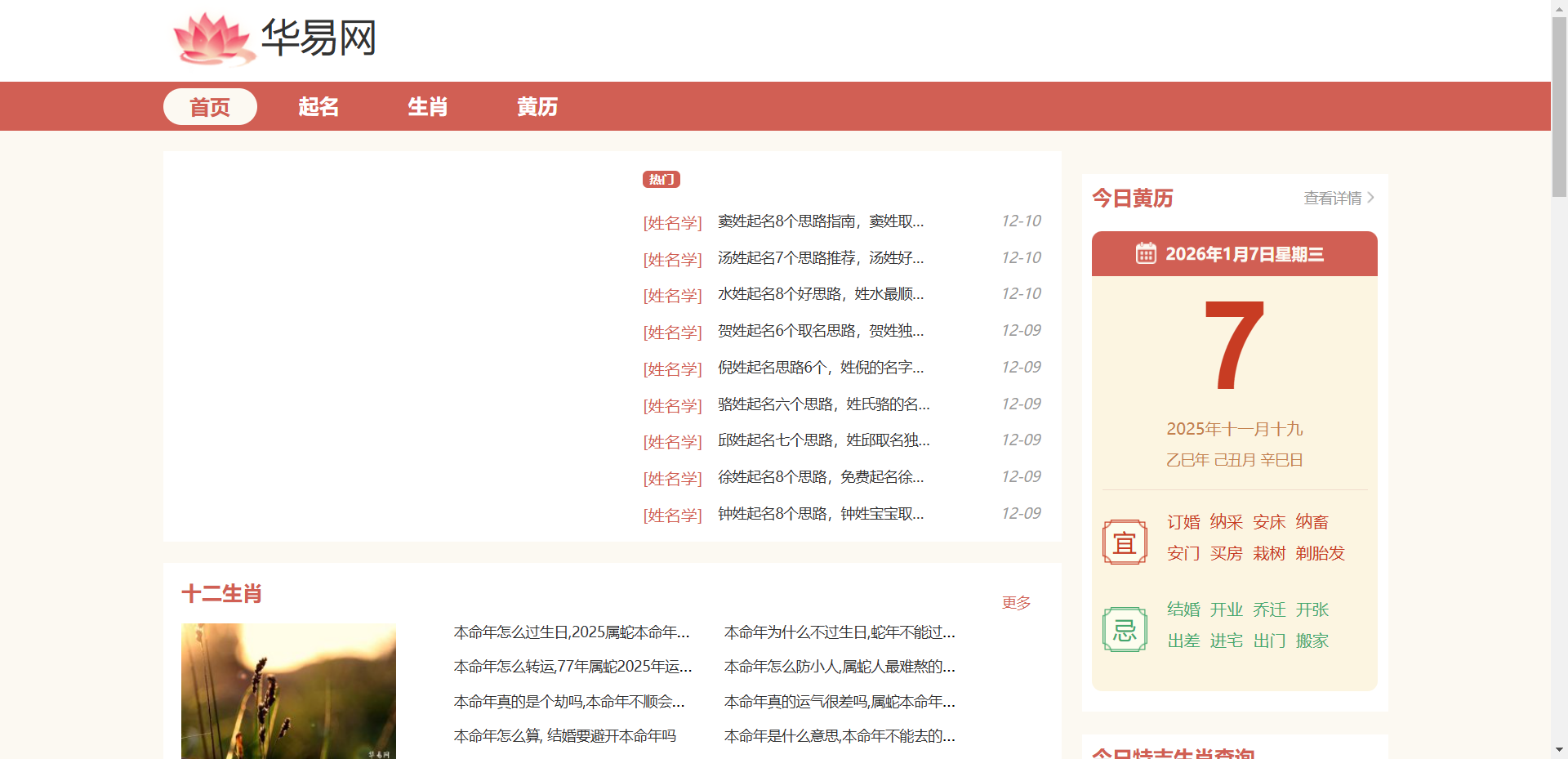Click the 查看详情 link
This screenshot has width=1568, height=759.
[1333, 197]
